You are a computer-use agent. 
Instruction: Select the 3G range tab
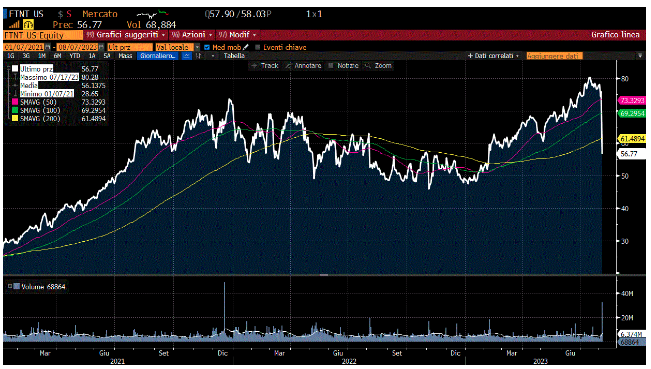click(x=26, y=56)
